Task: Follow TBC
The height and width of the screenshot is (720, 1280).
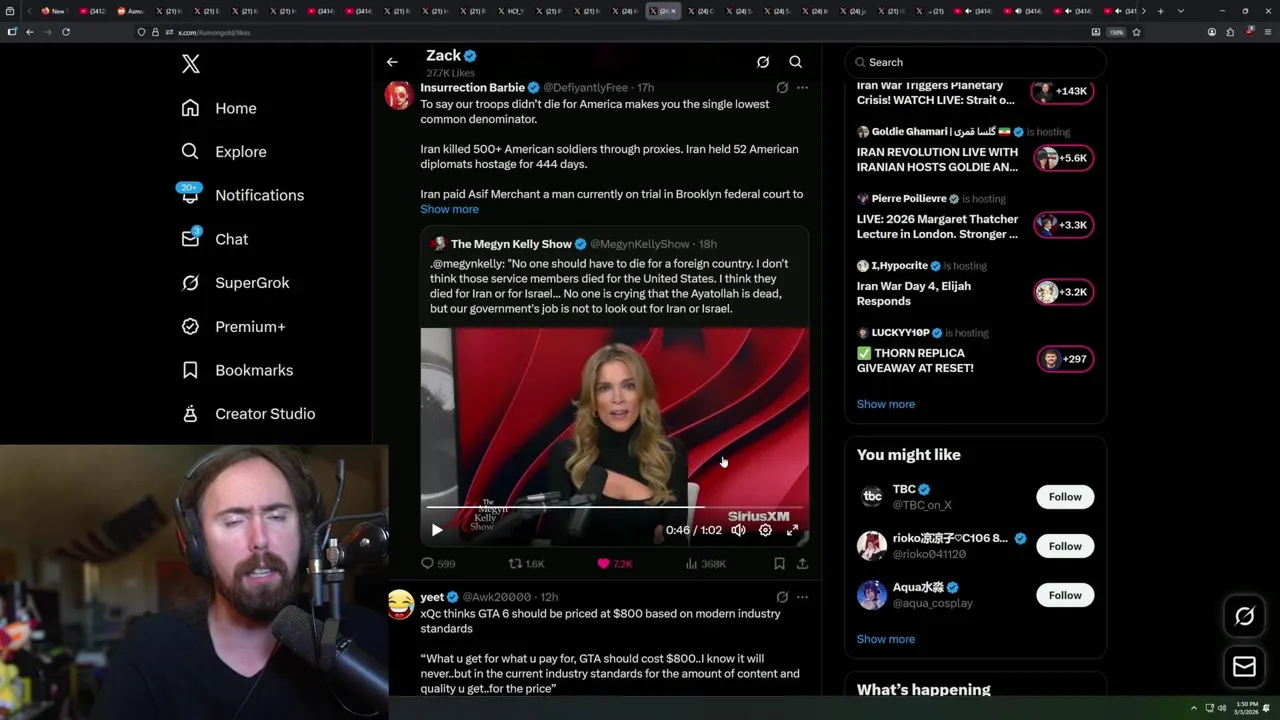Action: pyautogui.click(x=1065, y=497)
